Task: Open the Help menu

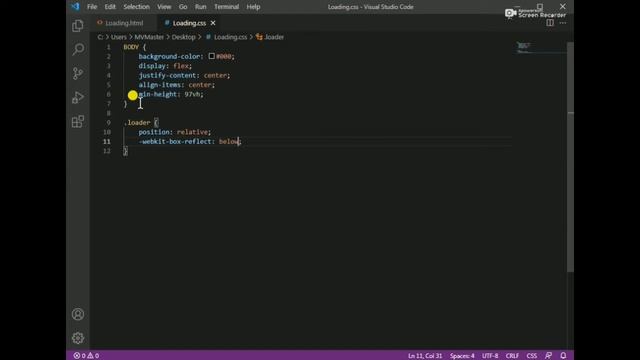Action: click(x=253, y=7)
